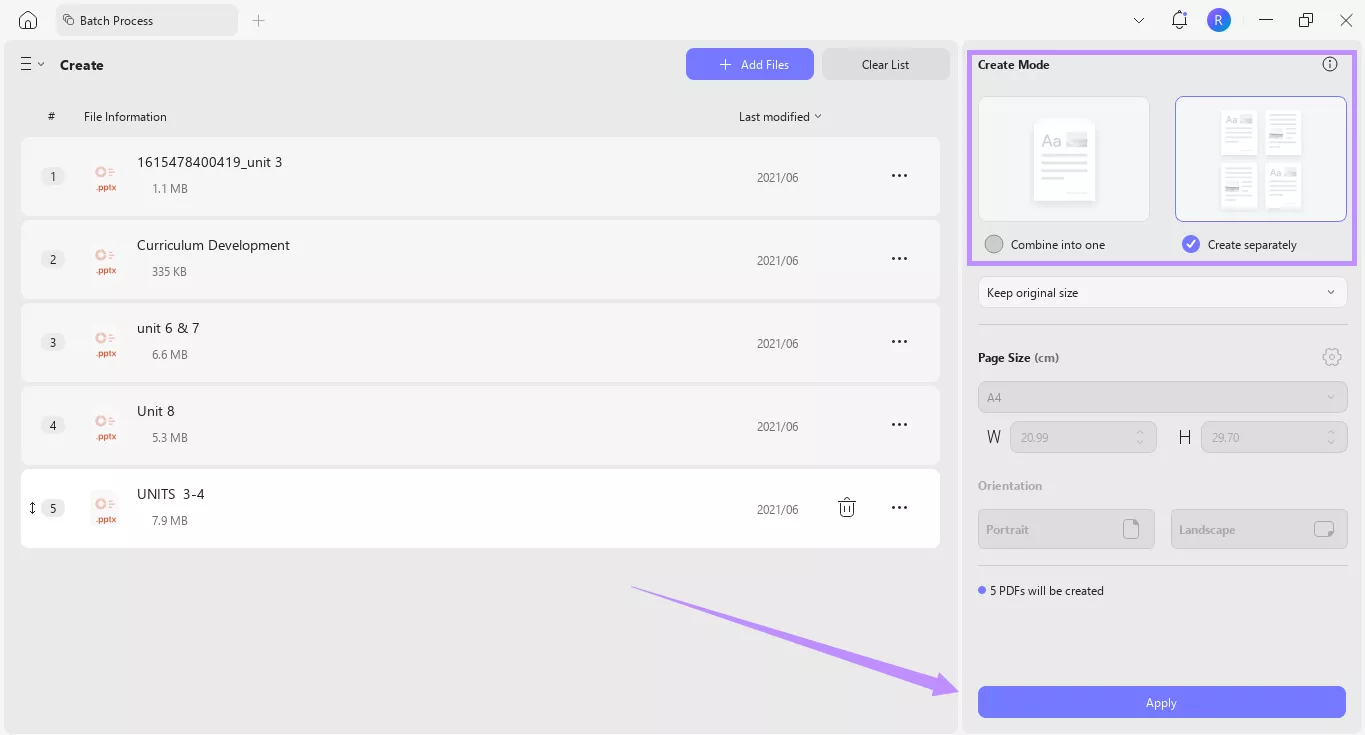The width and height of the screenshot is (1365, 735).
Task: Open Page Size settings via gear icon
Action: pyautogui.click(x=1331, y=357)
